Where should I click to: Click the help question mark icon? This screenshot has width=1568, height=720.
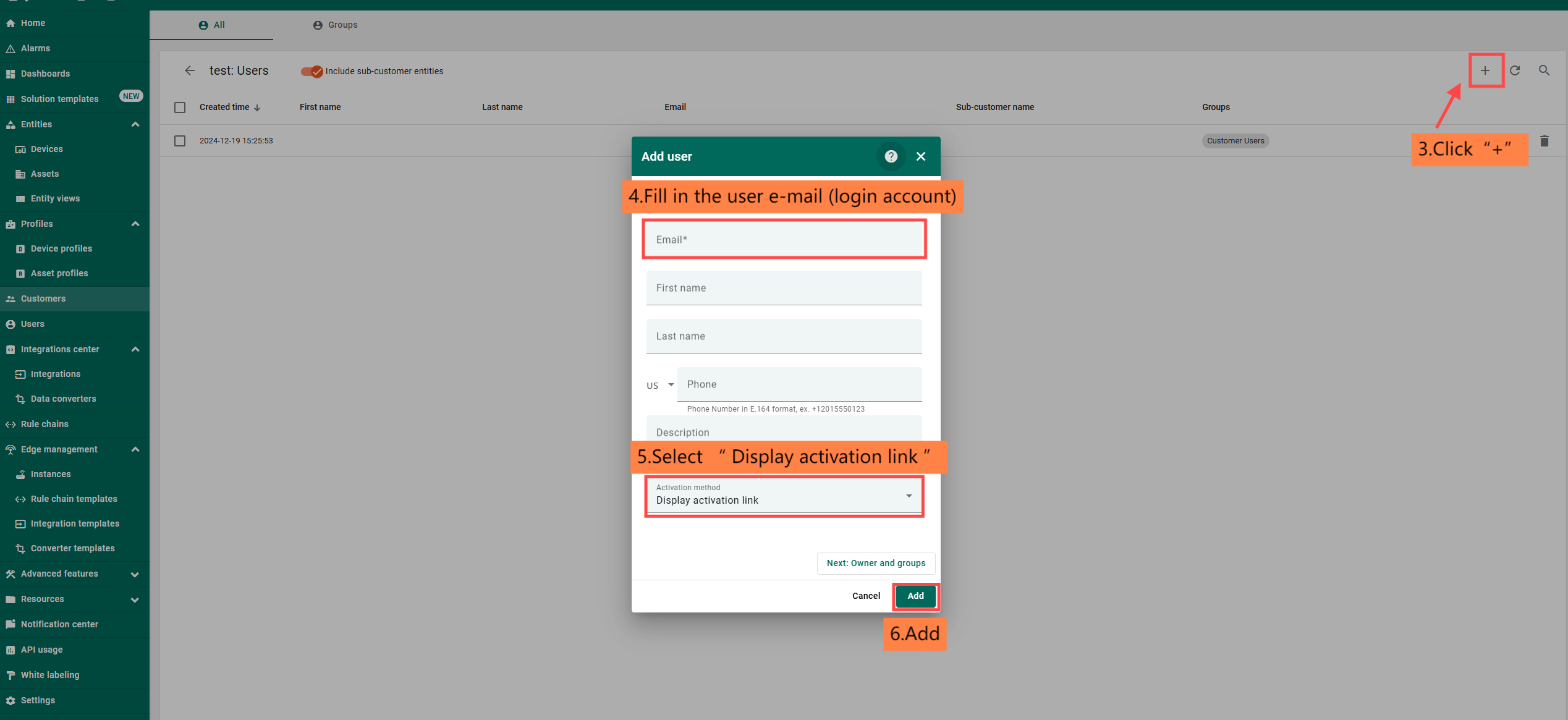[891, 156]
